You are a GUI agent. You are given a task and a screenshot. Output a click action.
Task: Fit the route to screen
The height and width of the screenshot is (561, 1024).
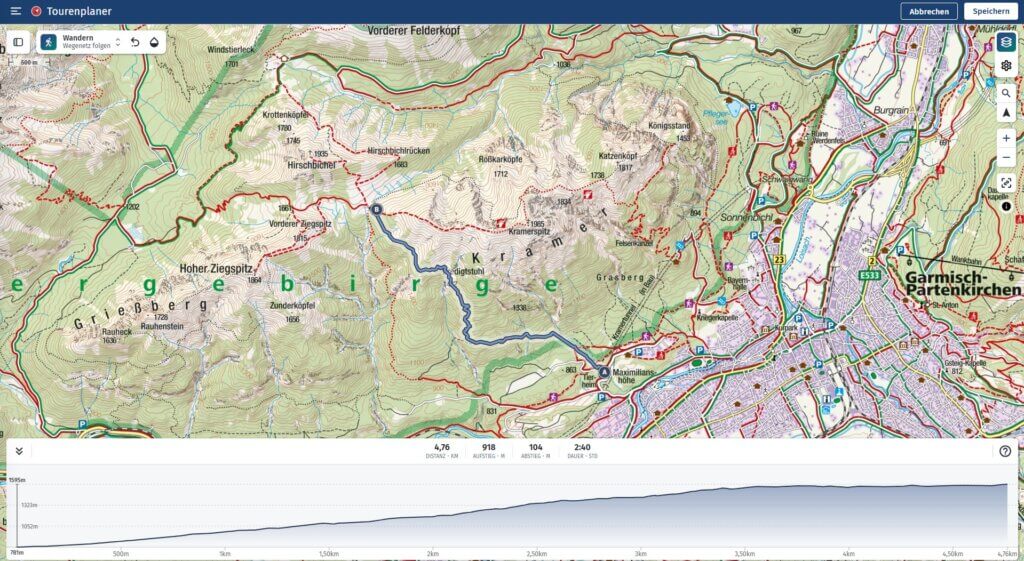pos(1006,184)
